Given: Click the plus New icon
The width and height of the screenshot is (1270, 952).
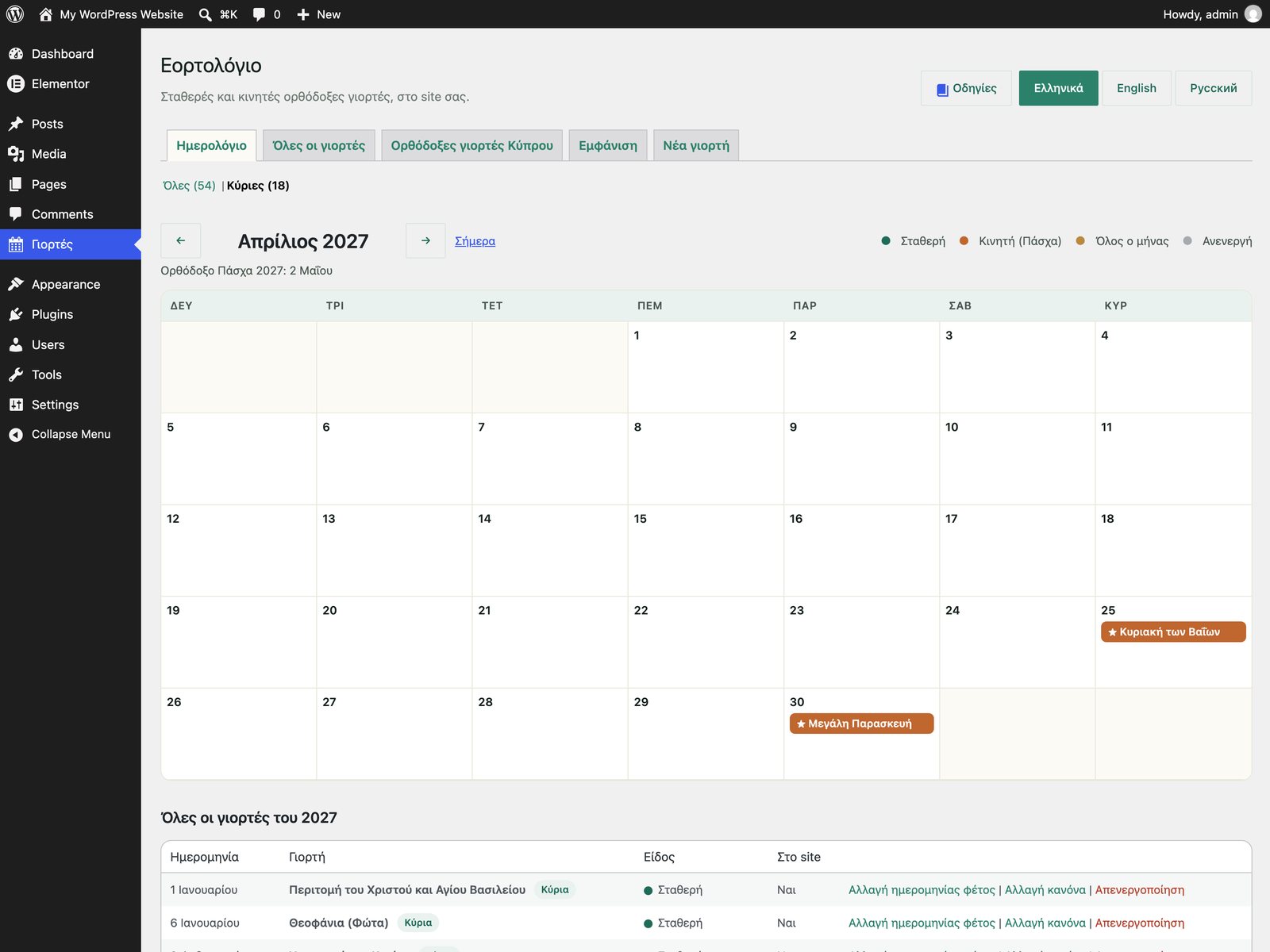Looking at the screenshot, I should (x=303, y=14).
